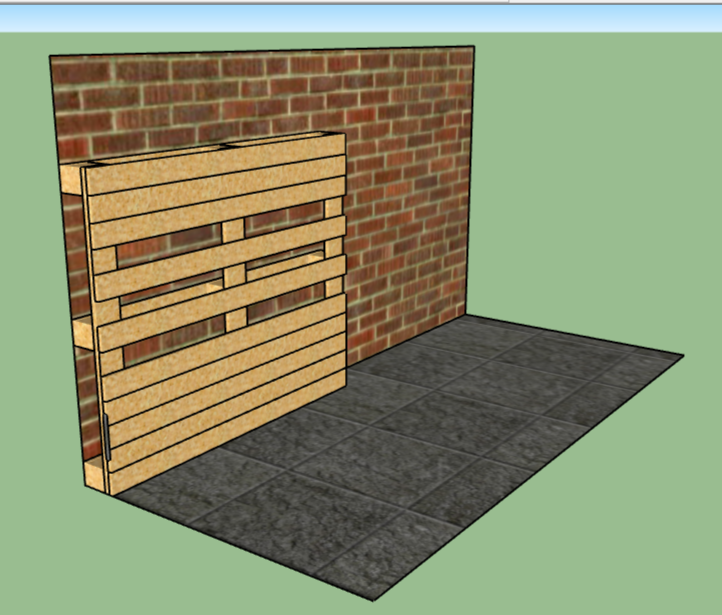Select the grey stone tile floor

coord(401,456)
